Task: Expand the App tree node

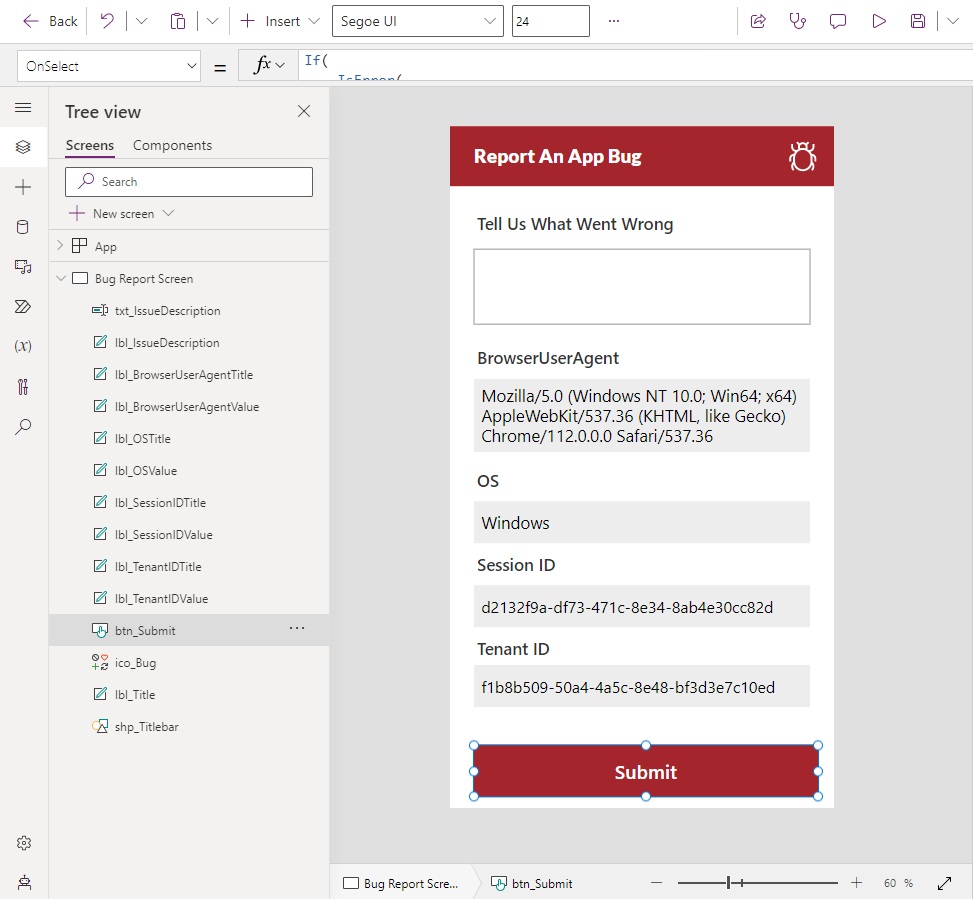Action: click(60, 246)
